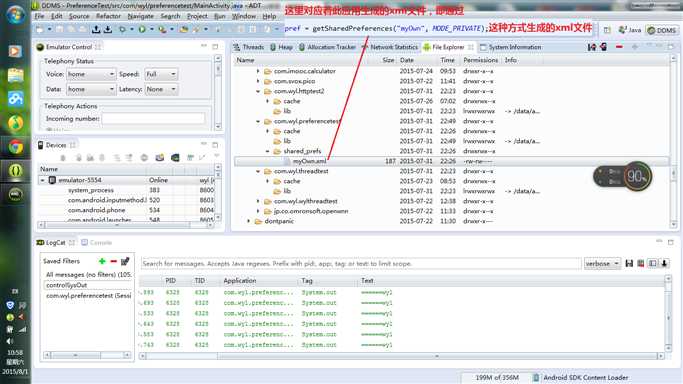Push a file onto the device
The height and width of the screenshot is (384, 683).
coord(604,47)
